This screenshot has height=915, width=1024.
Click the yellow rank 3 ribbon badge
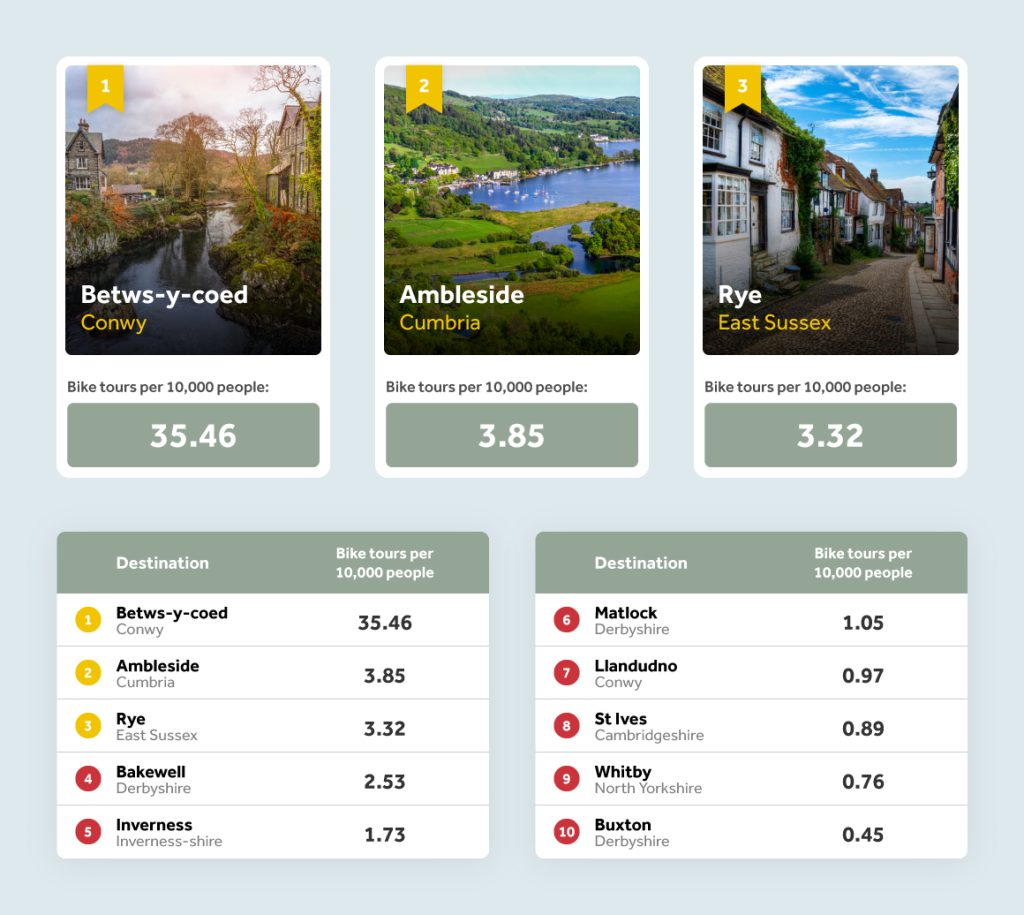742,87
